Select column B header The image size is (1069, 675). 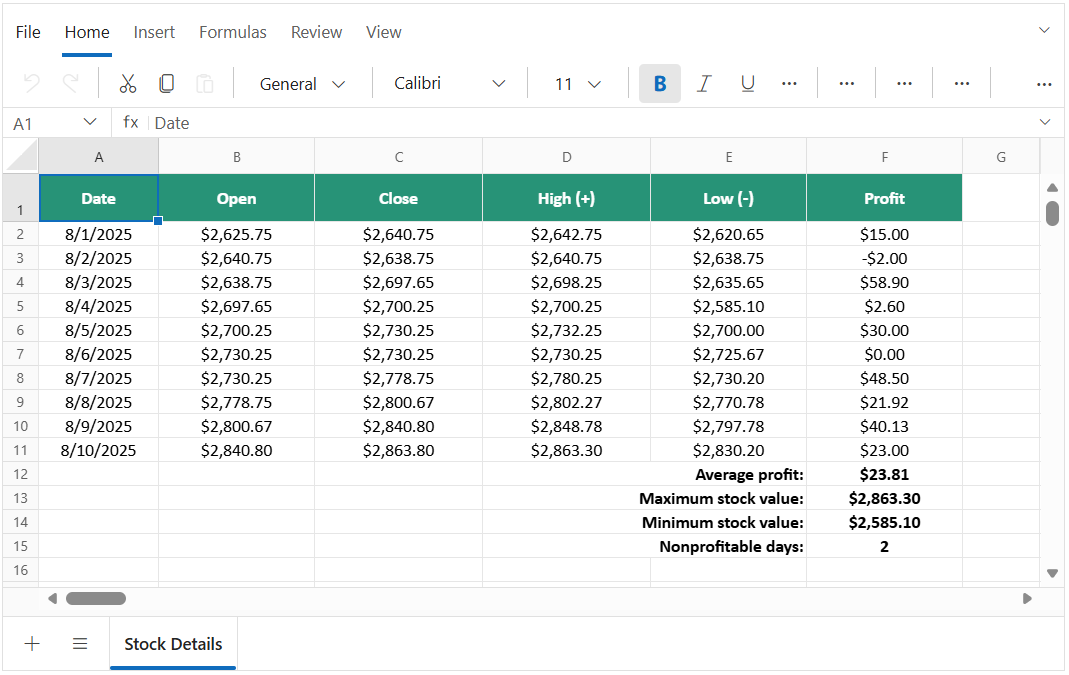click(237, 157)
